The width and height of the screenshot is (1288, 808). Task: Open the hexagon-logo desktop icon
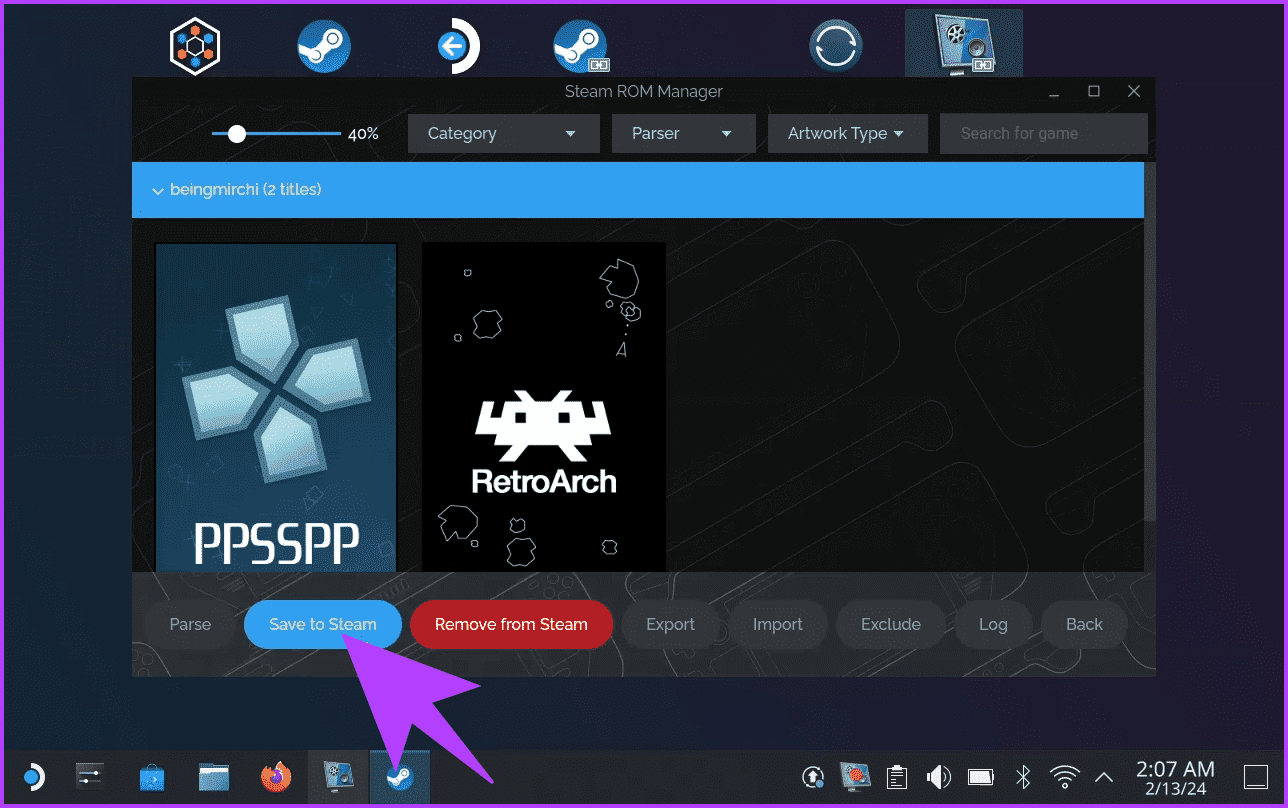pyautogui.click(x=195, y=46)
